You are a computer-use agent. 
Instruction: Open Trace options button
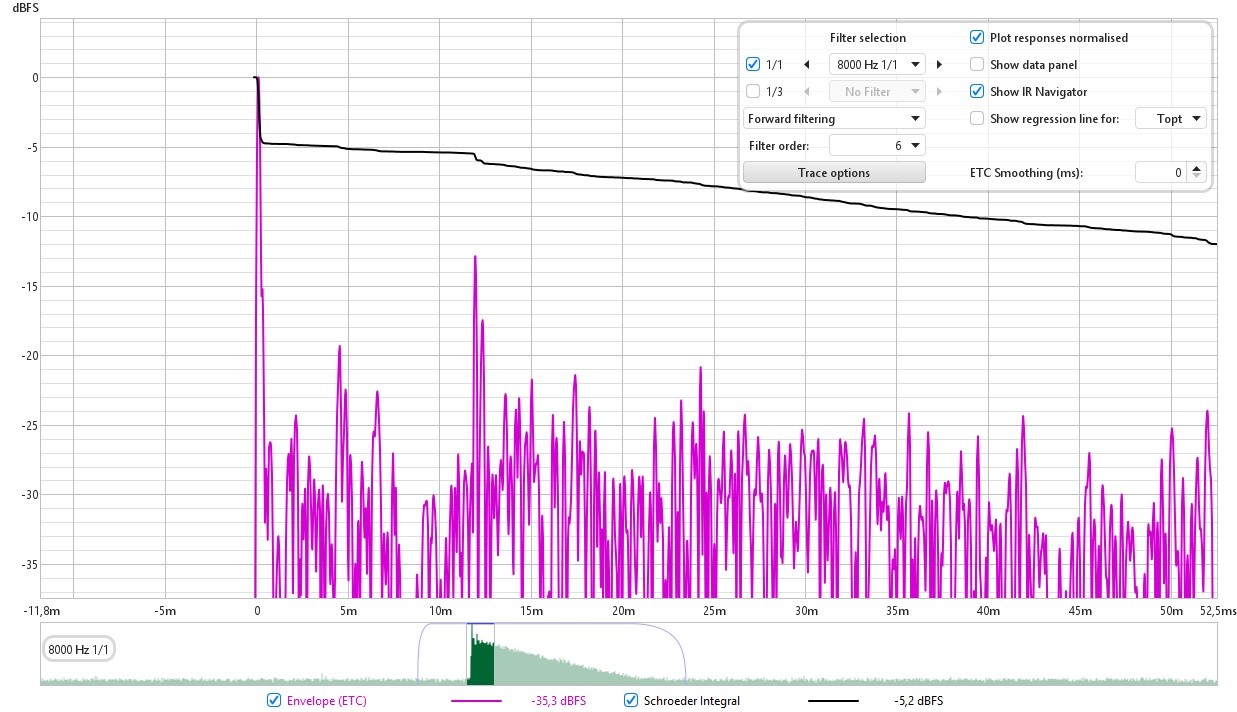tap(834, 173)
